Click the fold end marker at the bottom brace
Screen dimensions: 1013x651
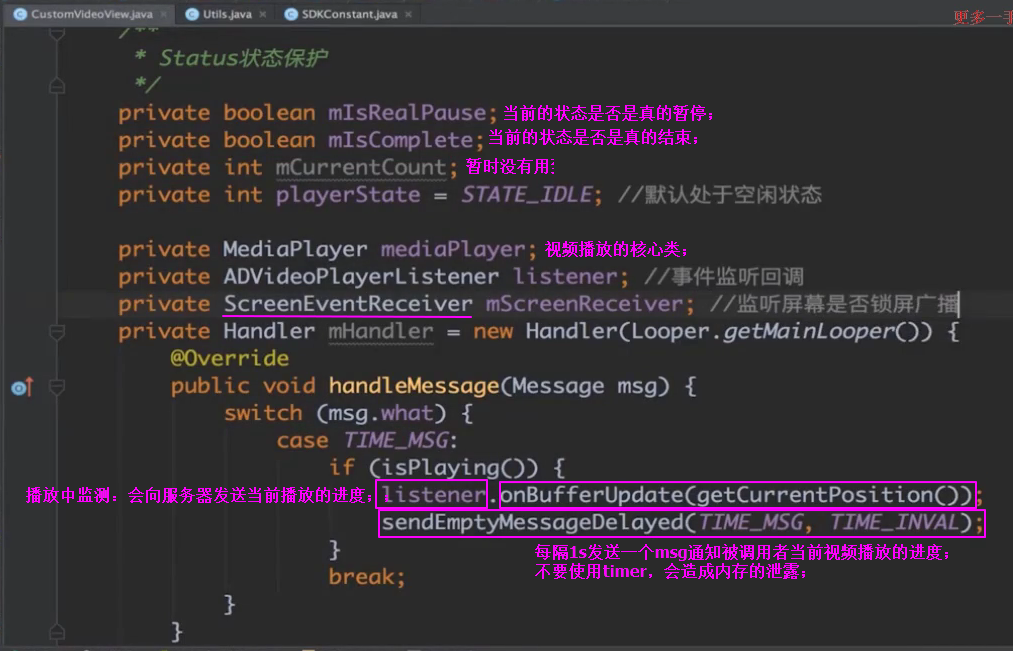[57, 632]
